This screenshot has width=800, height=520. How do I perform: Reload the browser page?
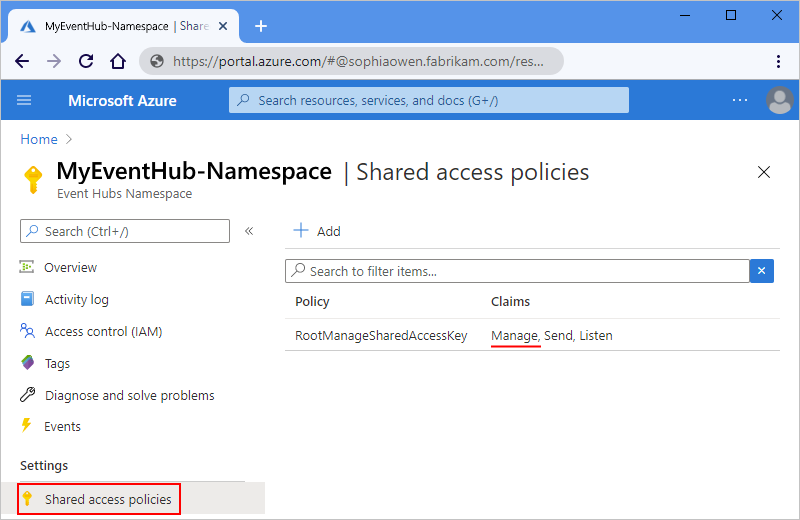(x=86, y=61)
